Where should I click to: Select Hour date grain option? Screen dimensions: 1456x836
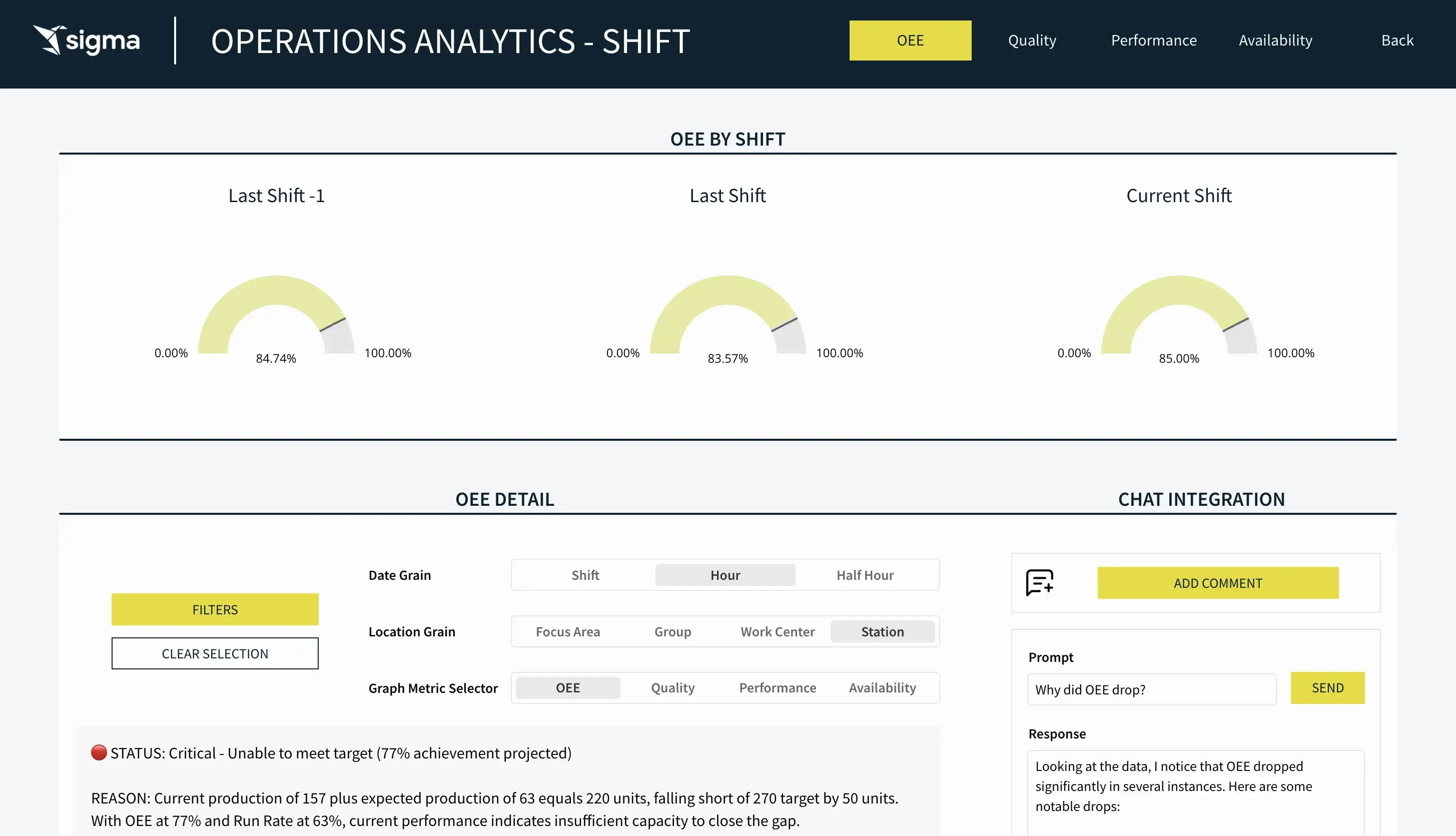tap(725, 575)
